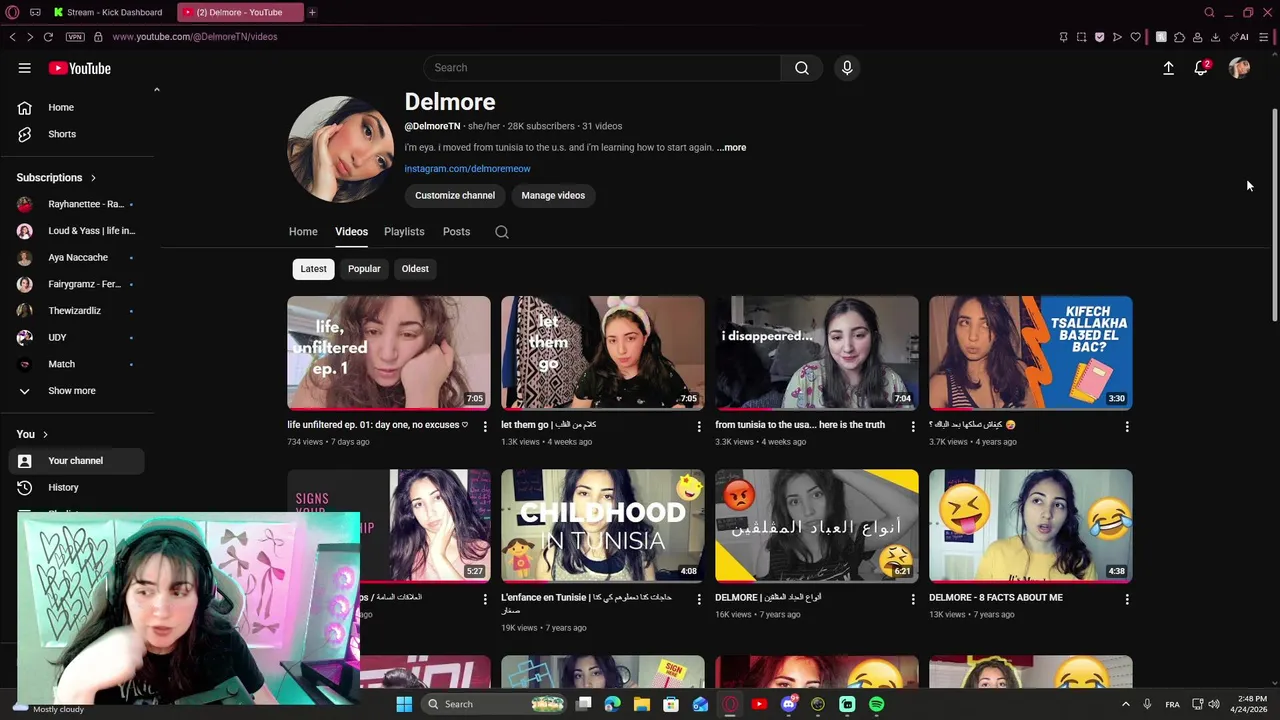Image resolution: width=1280 pixels, height=720 pixels.
Task: Open File Explorer from the taskbar
Action: pos(642,704)
